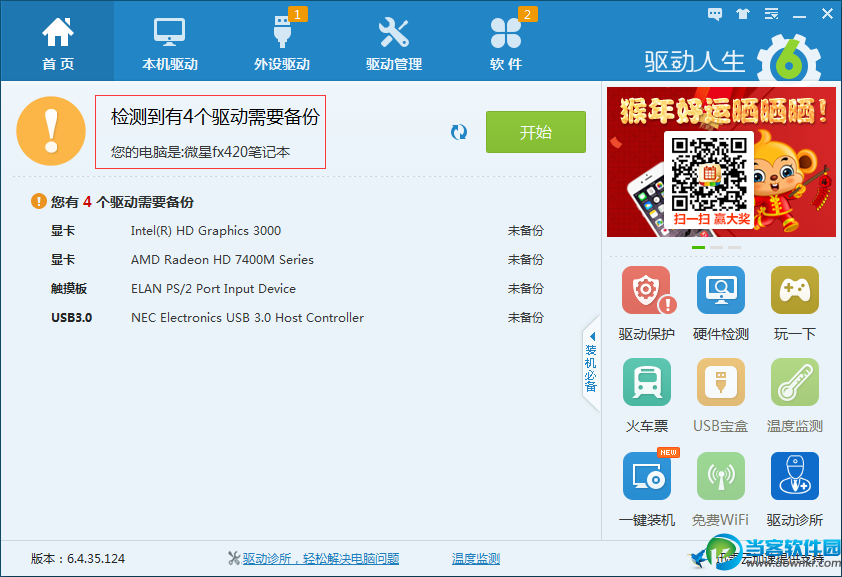This screenshot has width=842, height=577.
Task: Click the orange warning exclamation icon
Action: 51,131
